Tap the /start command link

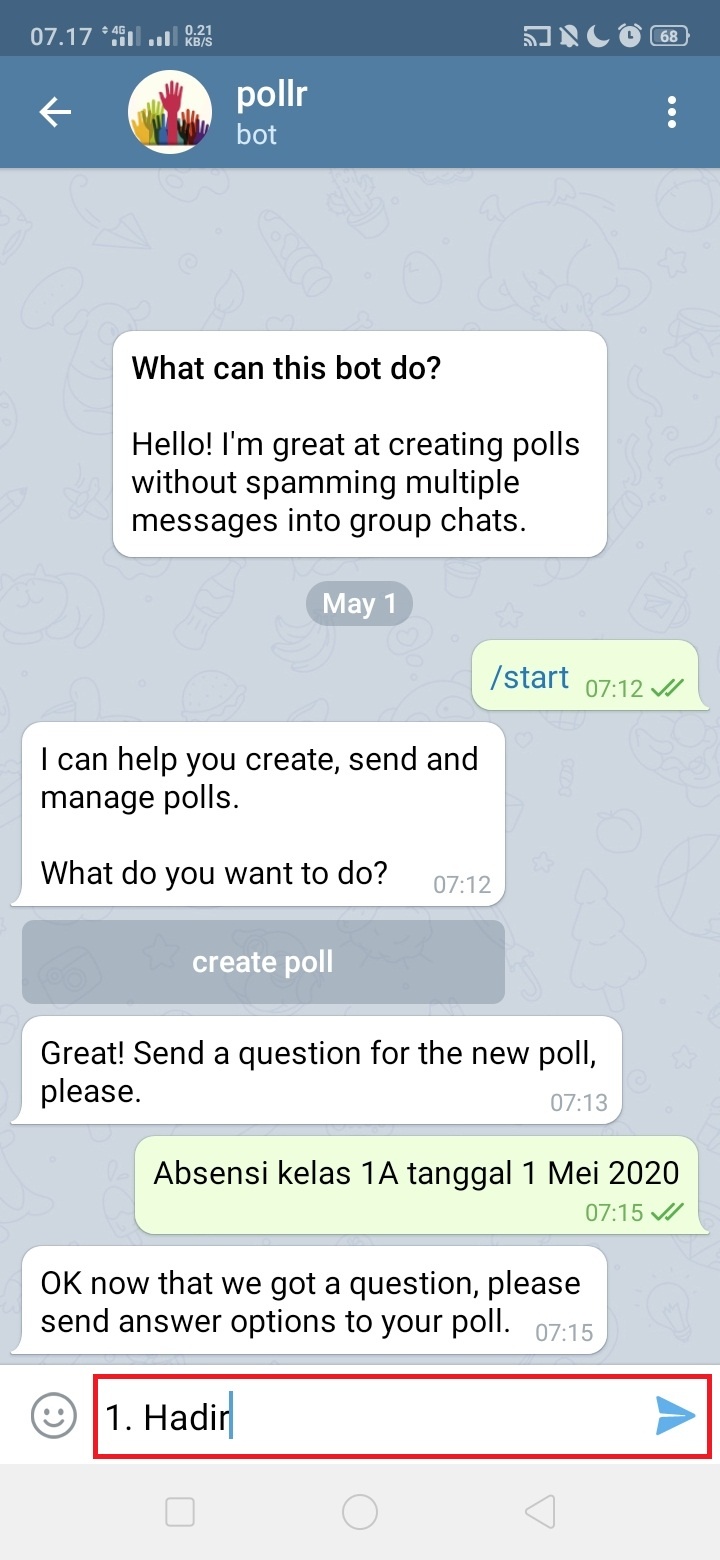click(529, 677)
